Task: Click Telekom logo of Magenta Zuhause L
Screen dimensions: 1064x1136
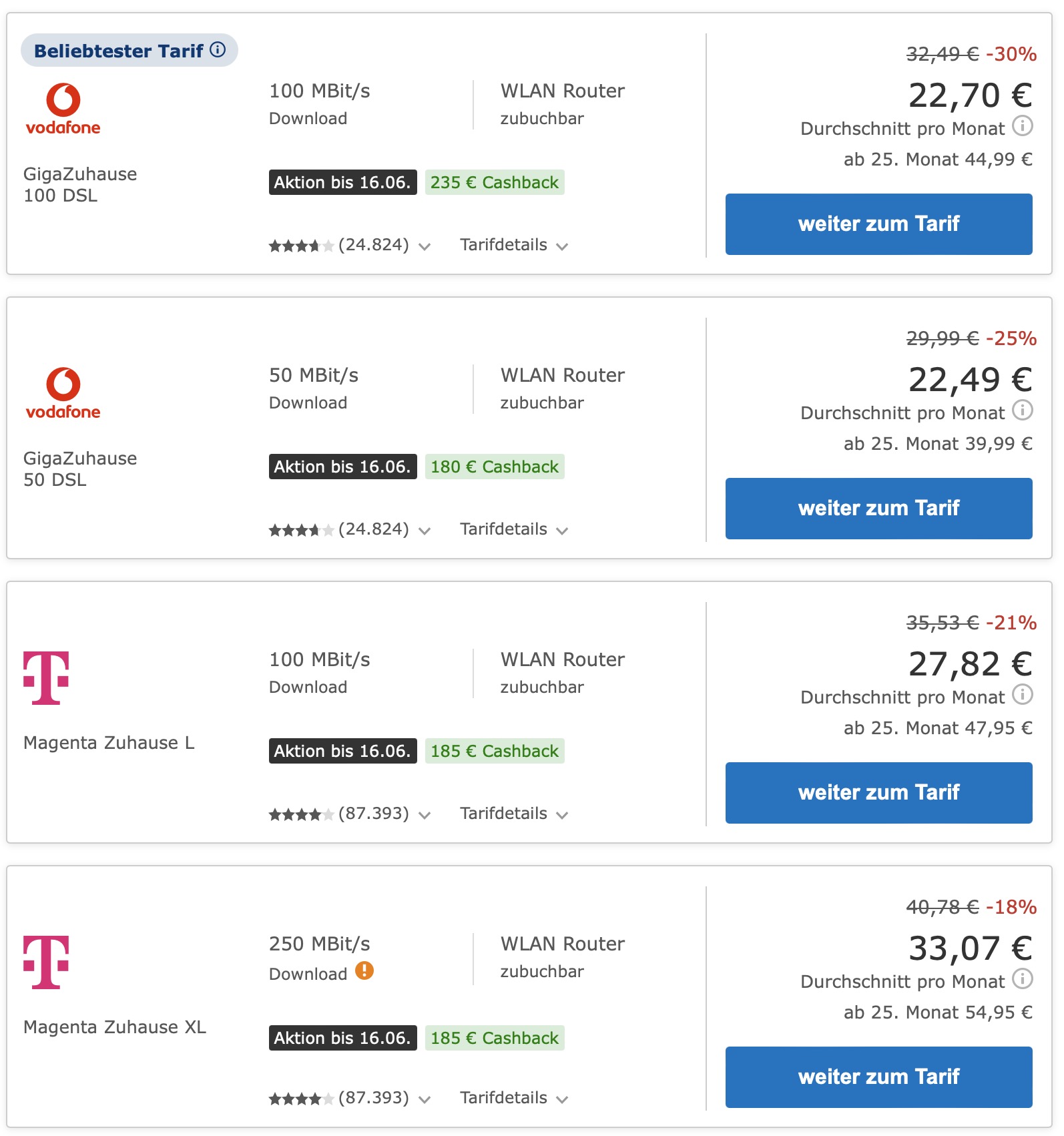Action: (46, 677)
